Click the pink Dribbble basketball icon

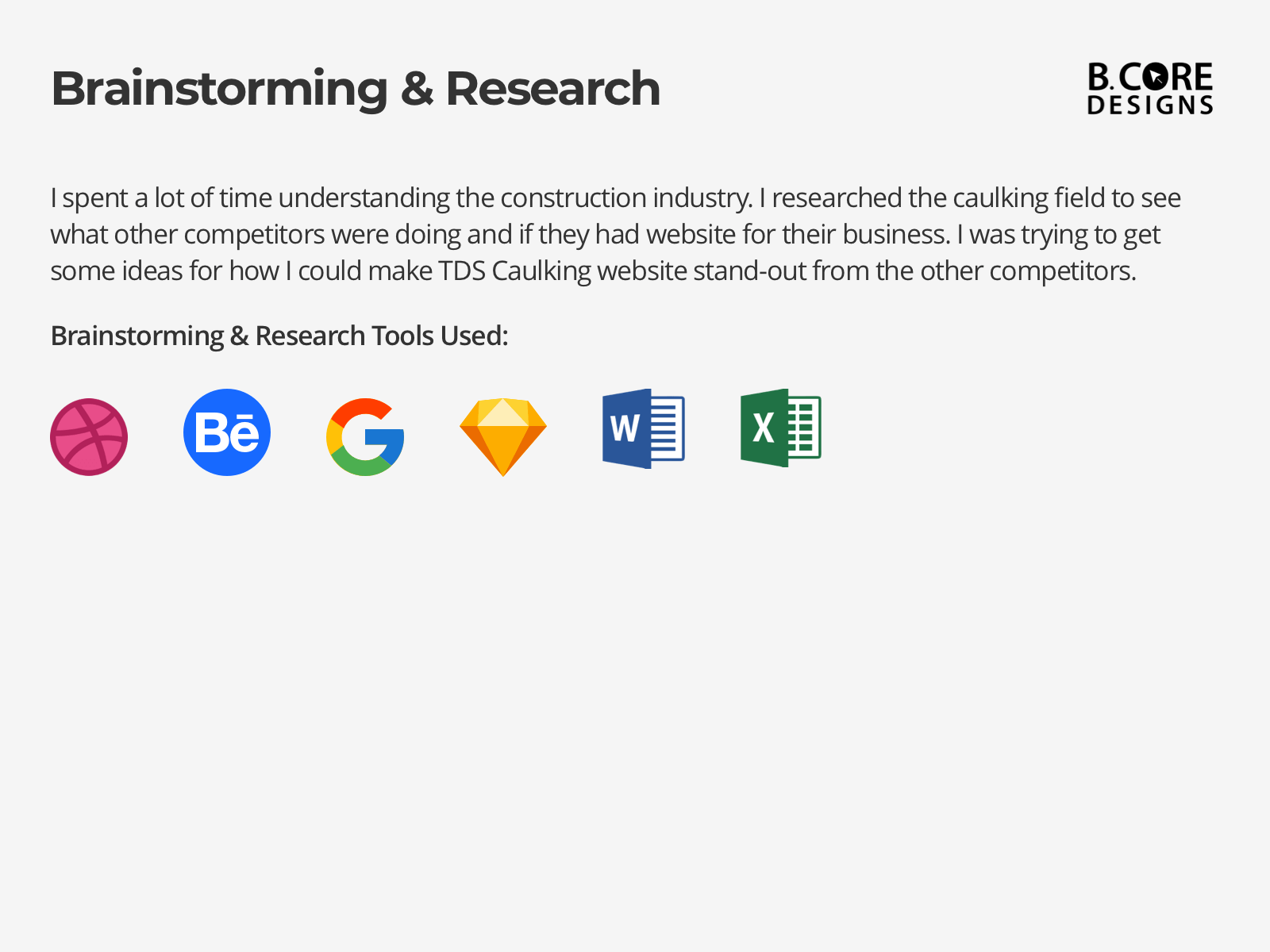click(x=89, y=437)
